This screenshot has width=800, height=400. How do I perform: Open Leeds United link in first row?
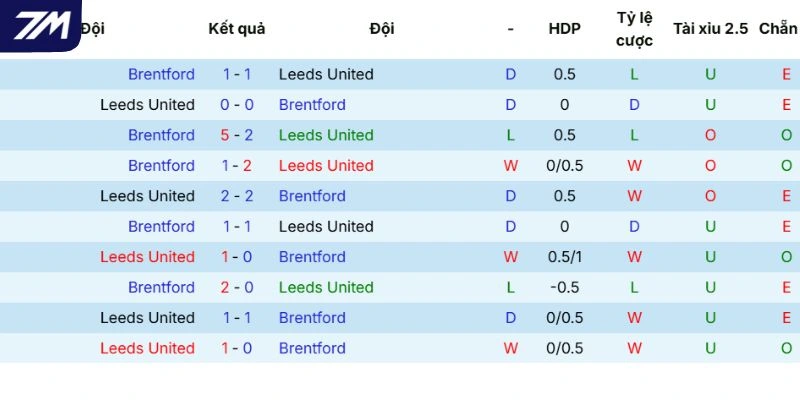pos(326,74)
